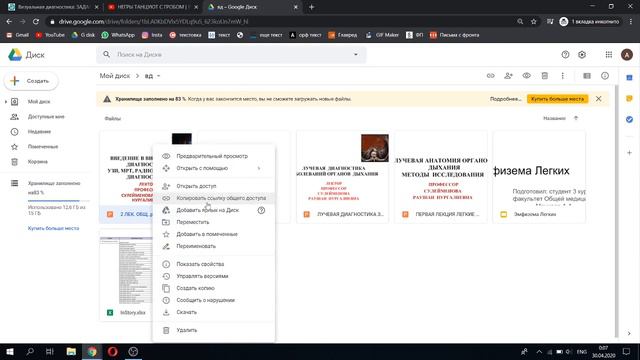640x360 pixels.
Task: Reload the page in Chrome
Action: pyautogui.click(x=36, y=22)
